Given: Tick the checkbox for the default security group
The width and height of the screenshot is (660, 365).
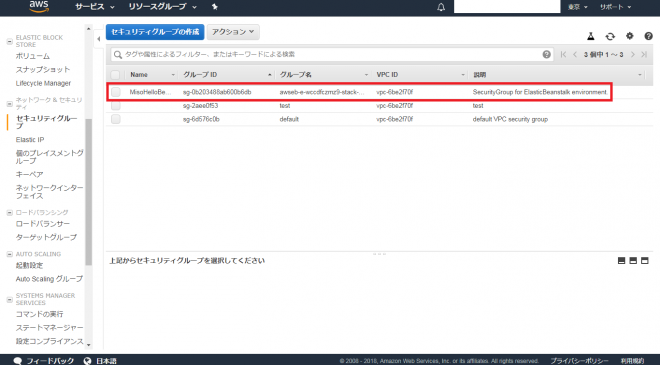Looking at the screenshot, I should (x=116, y=119).
